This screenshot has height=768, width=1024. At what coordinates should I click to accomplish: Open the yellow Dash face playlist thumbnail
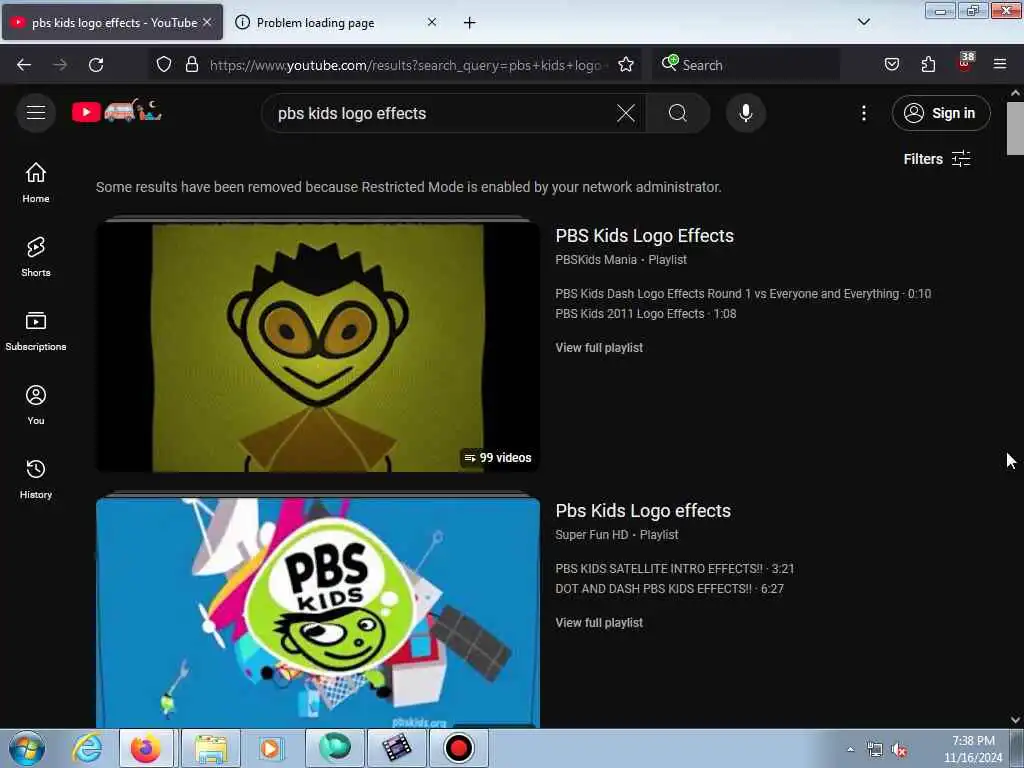pos(318,347)
